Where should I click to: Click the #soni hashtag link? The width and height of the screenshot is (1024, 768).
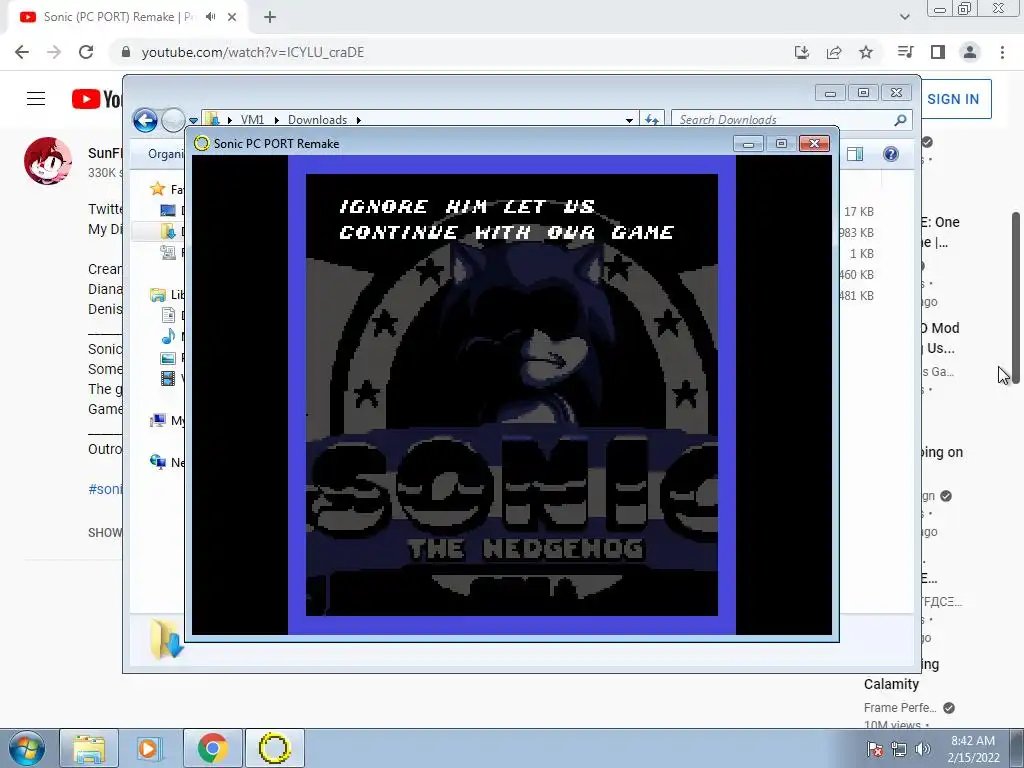tap(105, 489)
